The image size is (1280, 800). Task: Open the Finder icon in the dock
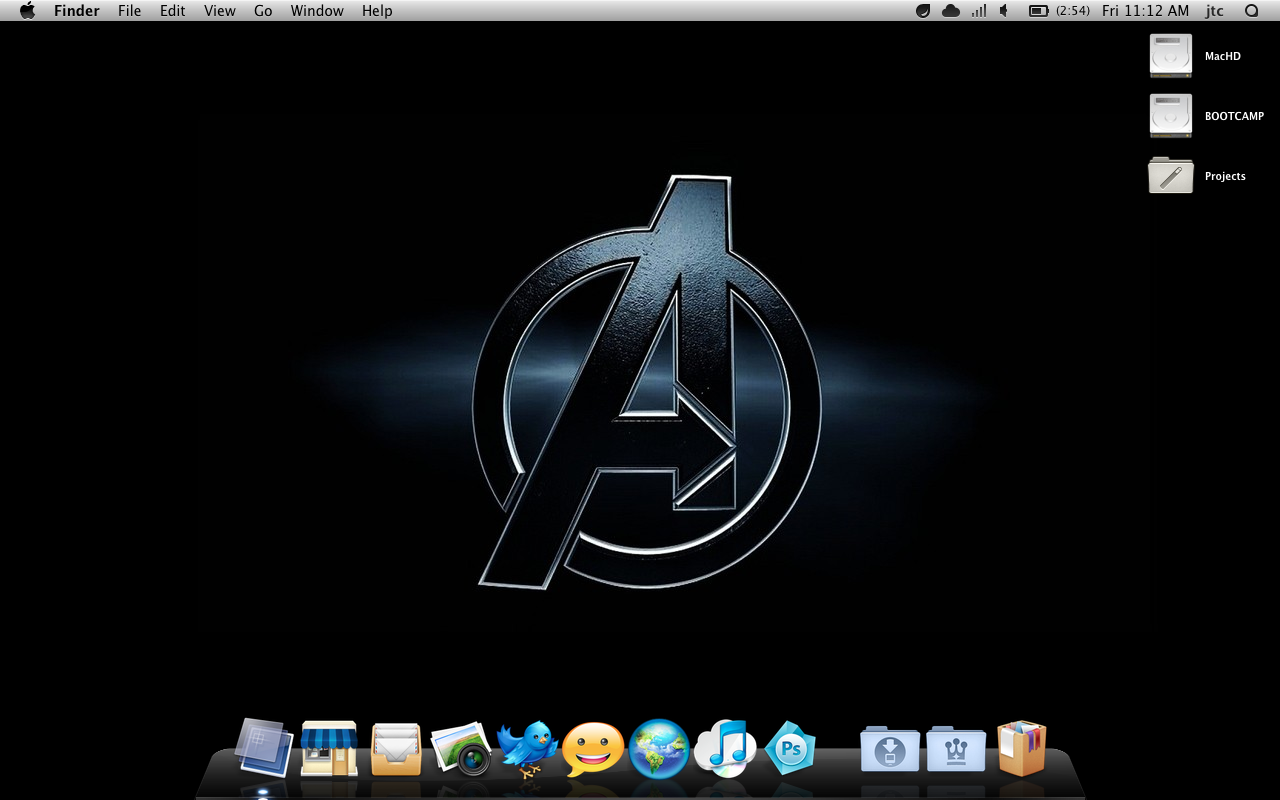pos(264,747)
